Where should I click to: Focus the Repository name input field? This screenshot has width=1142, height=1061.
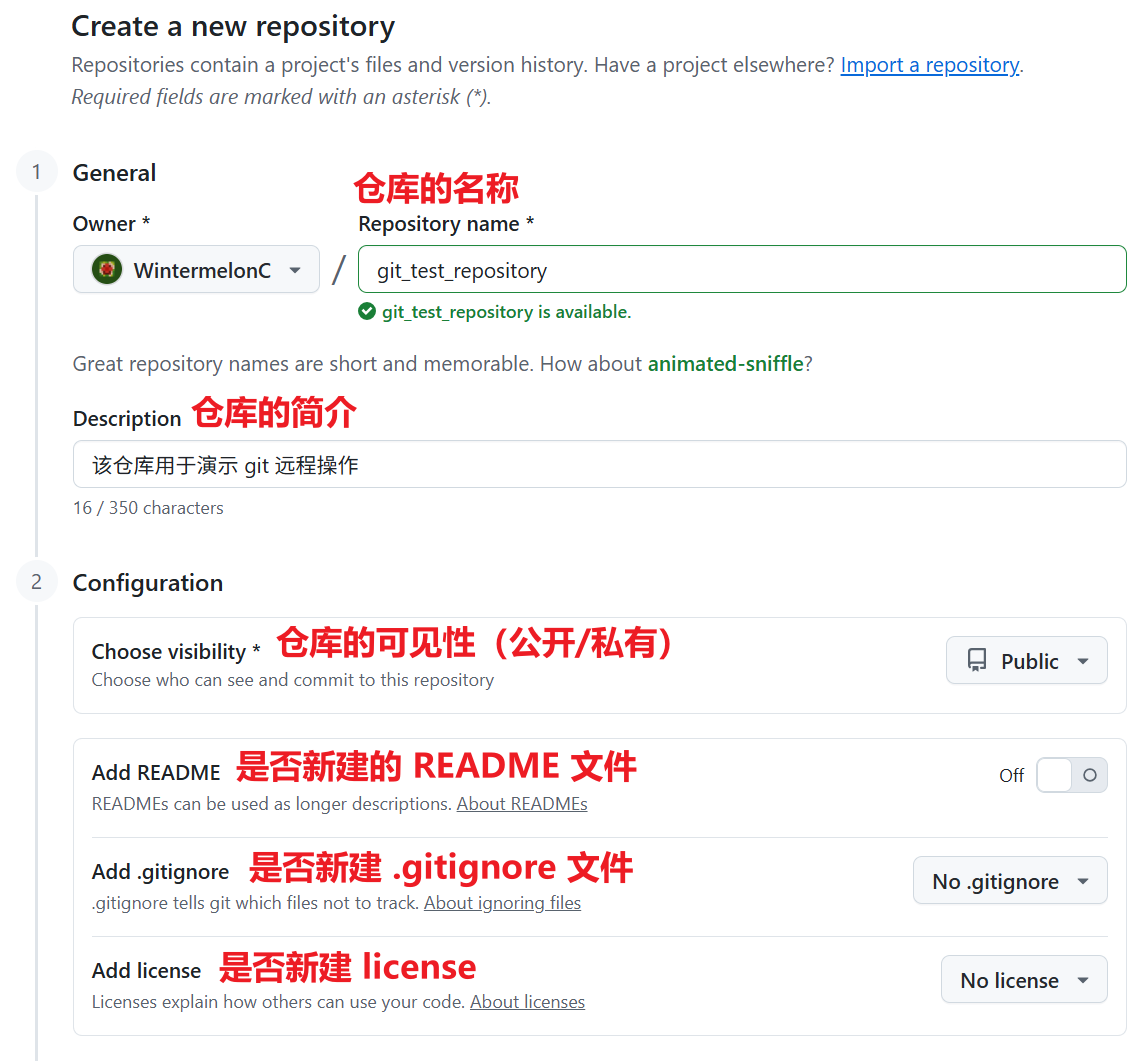(742, 269)
